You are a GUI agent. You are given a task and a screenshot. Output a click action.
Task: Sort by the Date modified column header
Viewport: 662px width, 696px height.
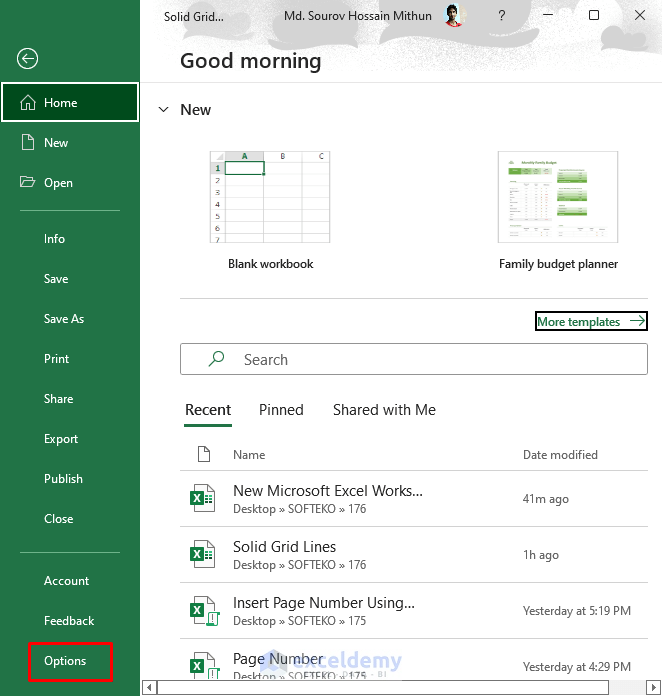click(x=560, y=455)
